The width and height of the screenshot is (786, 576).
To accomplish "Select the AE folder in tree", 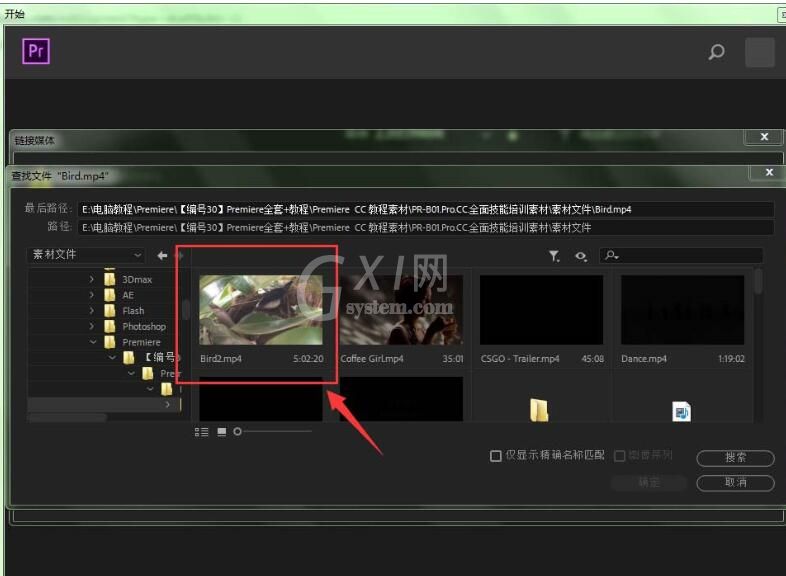I will coord(119,295).
